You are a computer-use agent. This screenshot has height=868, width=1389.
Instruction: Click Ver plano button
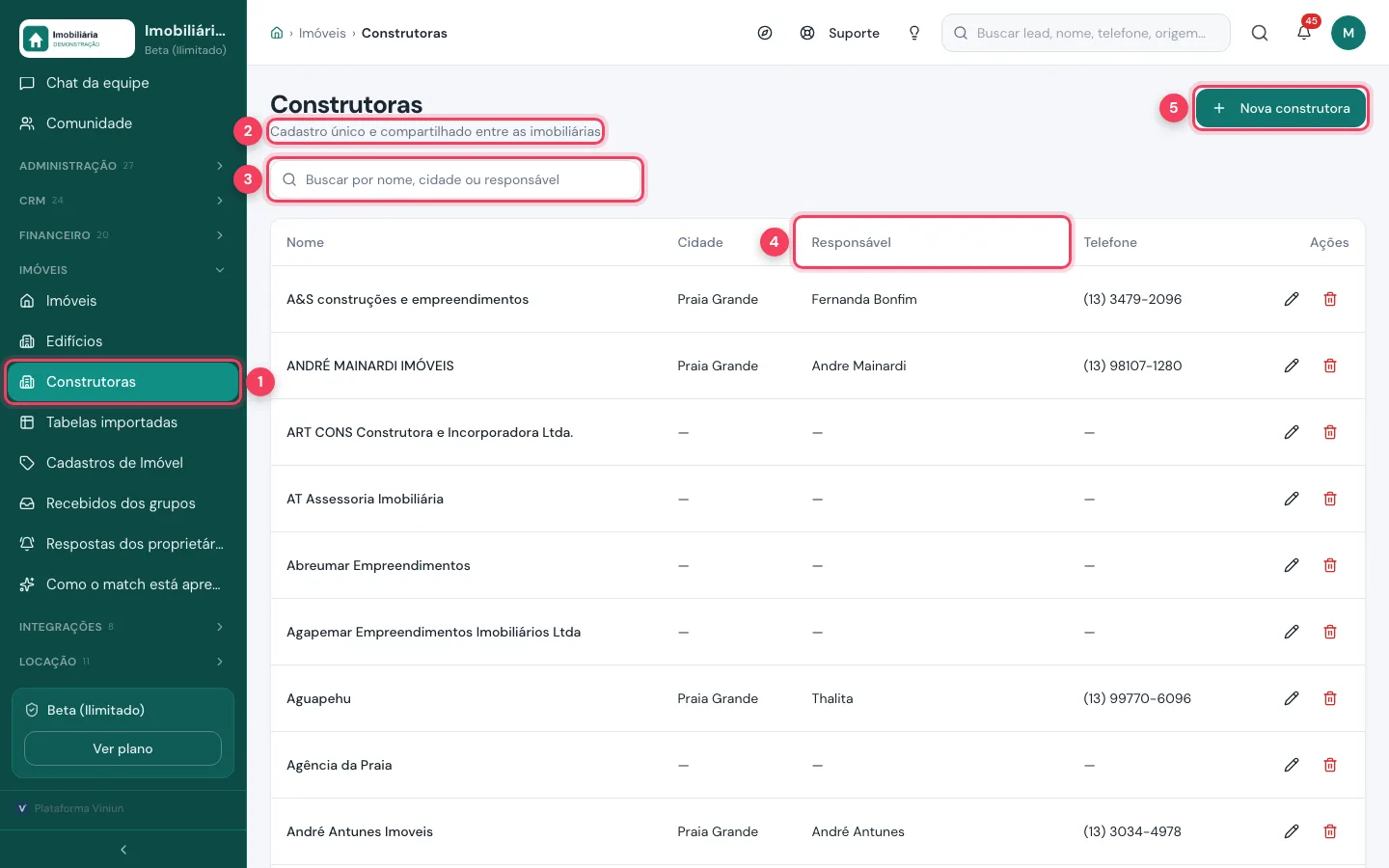pyautogui.click(x=123, y=748)
